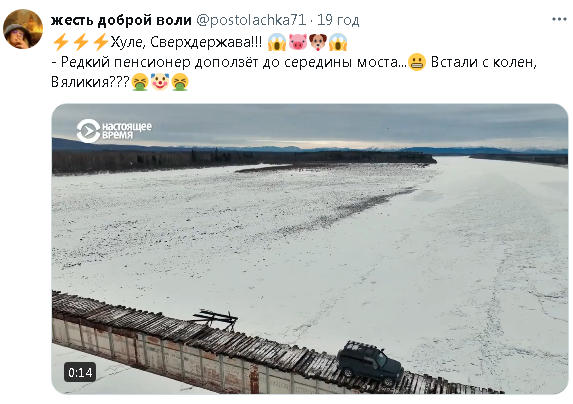Play the frozen river bridge video
This screenshot has width=573, height=404.
point(310,249)
